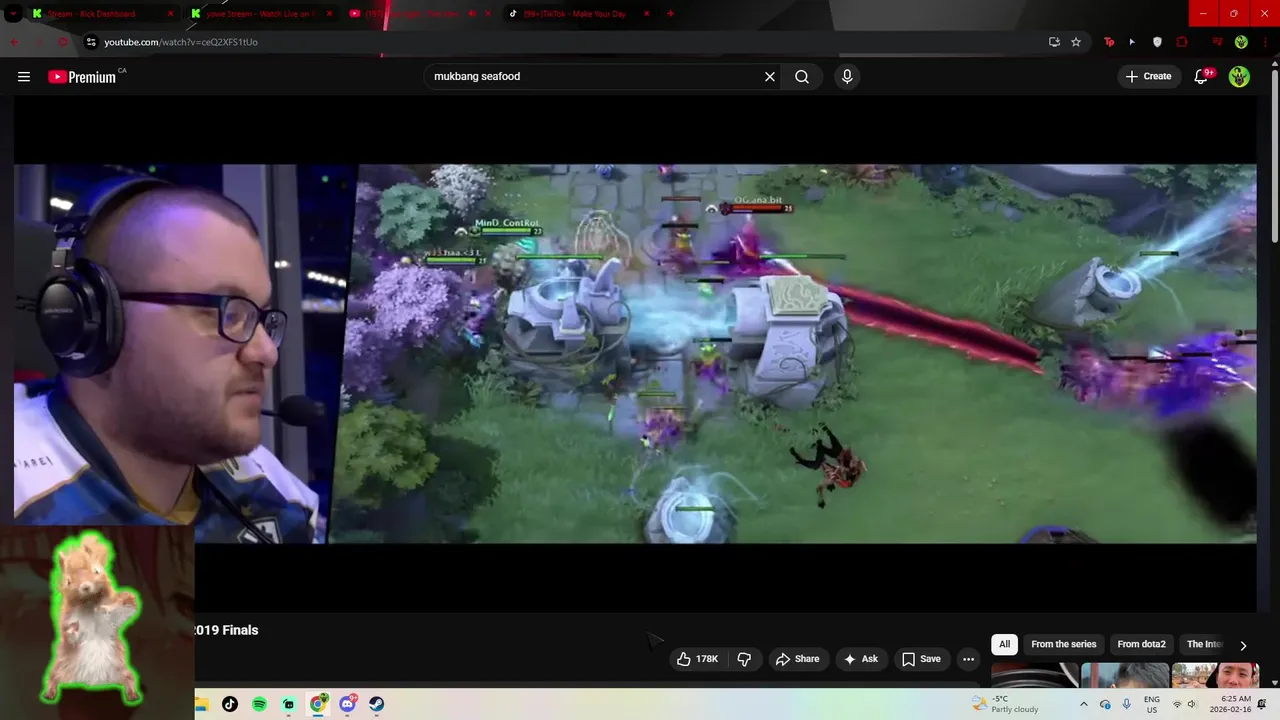Open the shield browser extension
1280x720 pixels.
[1158, 42]
